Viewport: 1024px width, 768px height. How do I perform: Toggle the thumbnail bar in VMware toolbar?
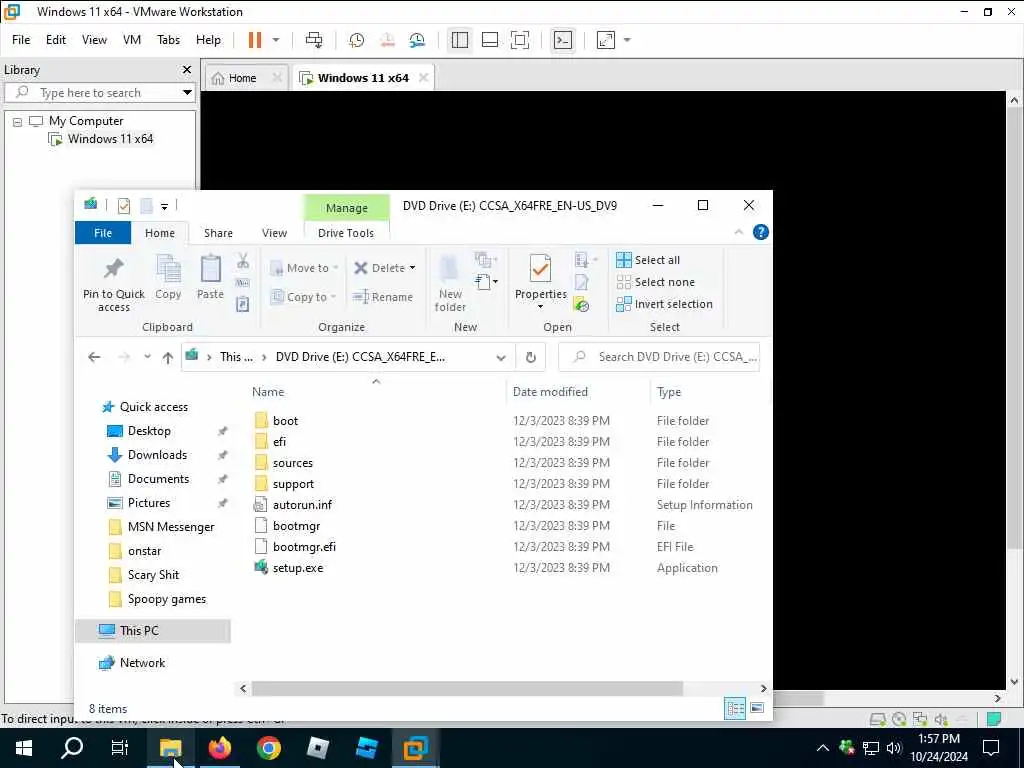coord(490,40)
